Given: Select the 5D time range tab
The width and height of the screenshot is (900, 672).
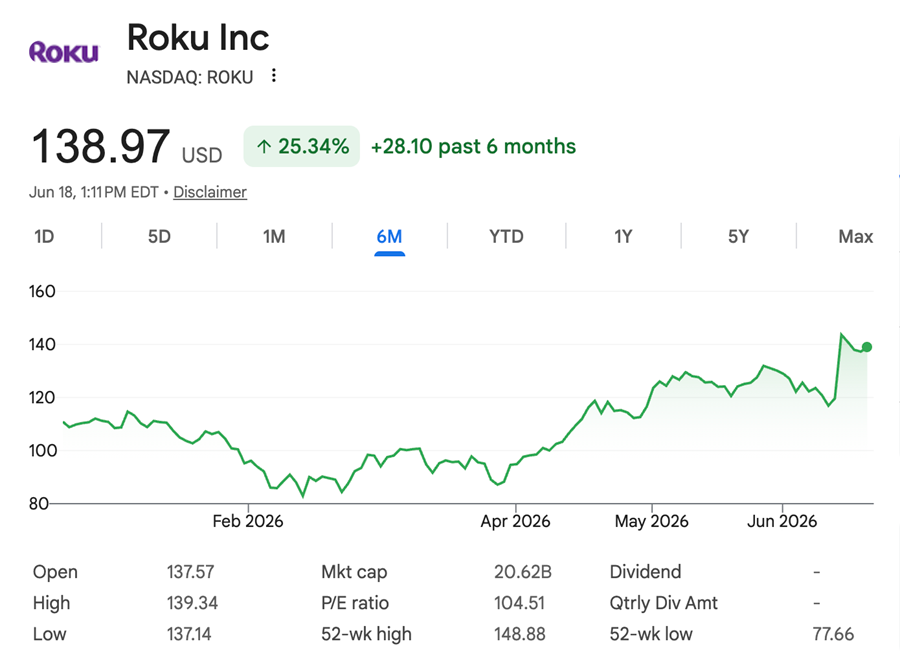Looking at the screenshot, I should pyautogui.click(x=160, y=236).
